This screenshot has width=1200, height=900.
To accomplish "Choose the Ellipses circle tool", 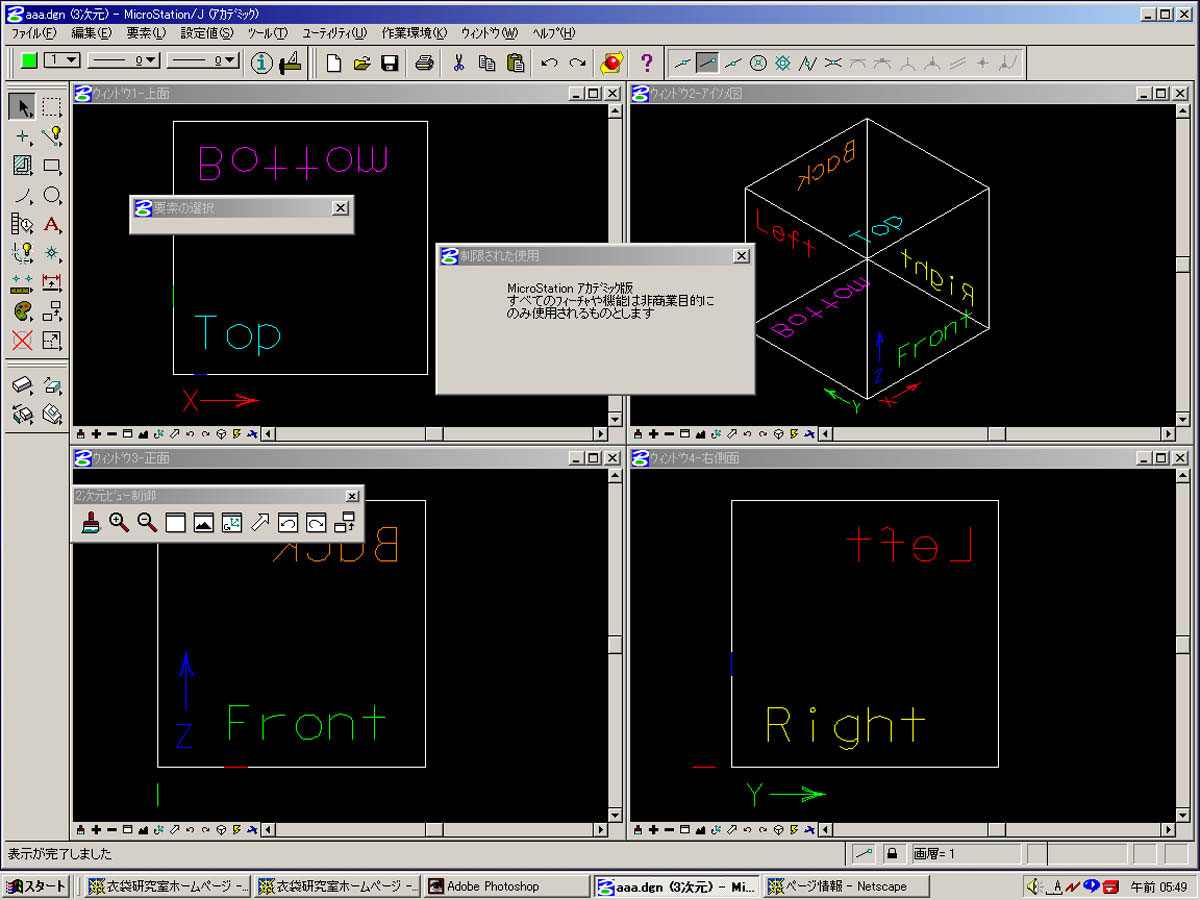I will (52, 195).
